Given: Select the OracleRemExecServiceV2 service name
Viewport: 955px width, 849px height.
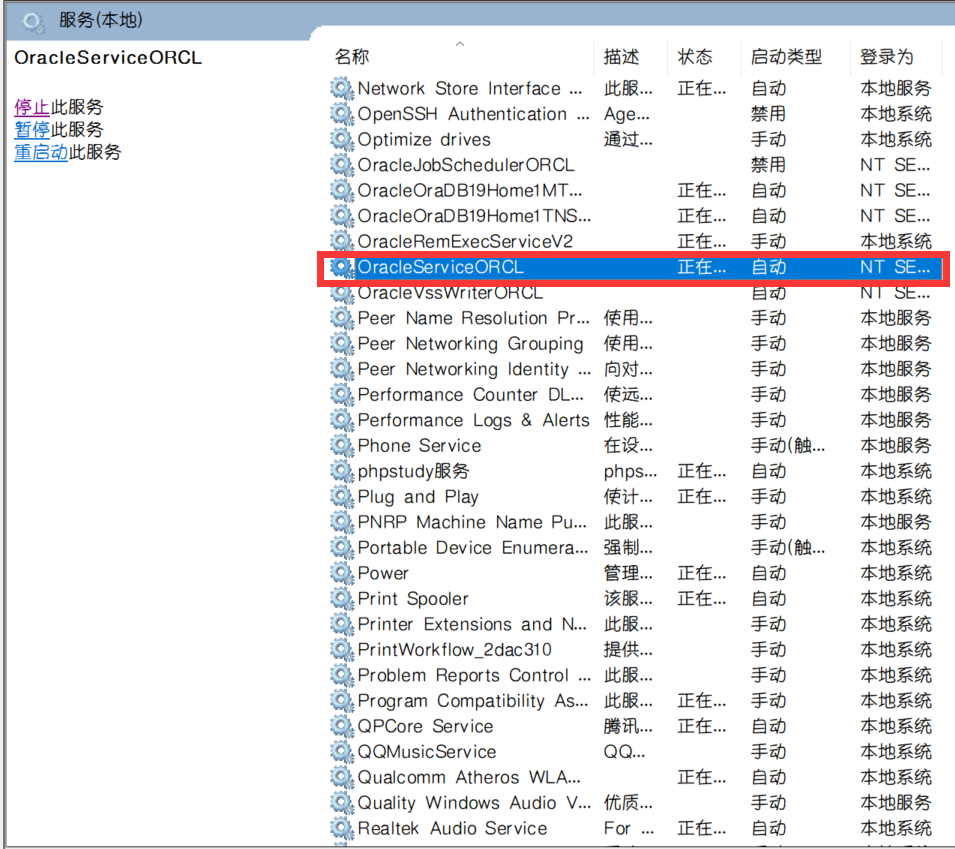Looking at the screenshot, I should tap(465, 241).
